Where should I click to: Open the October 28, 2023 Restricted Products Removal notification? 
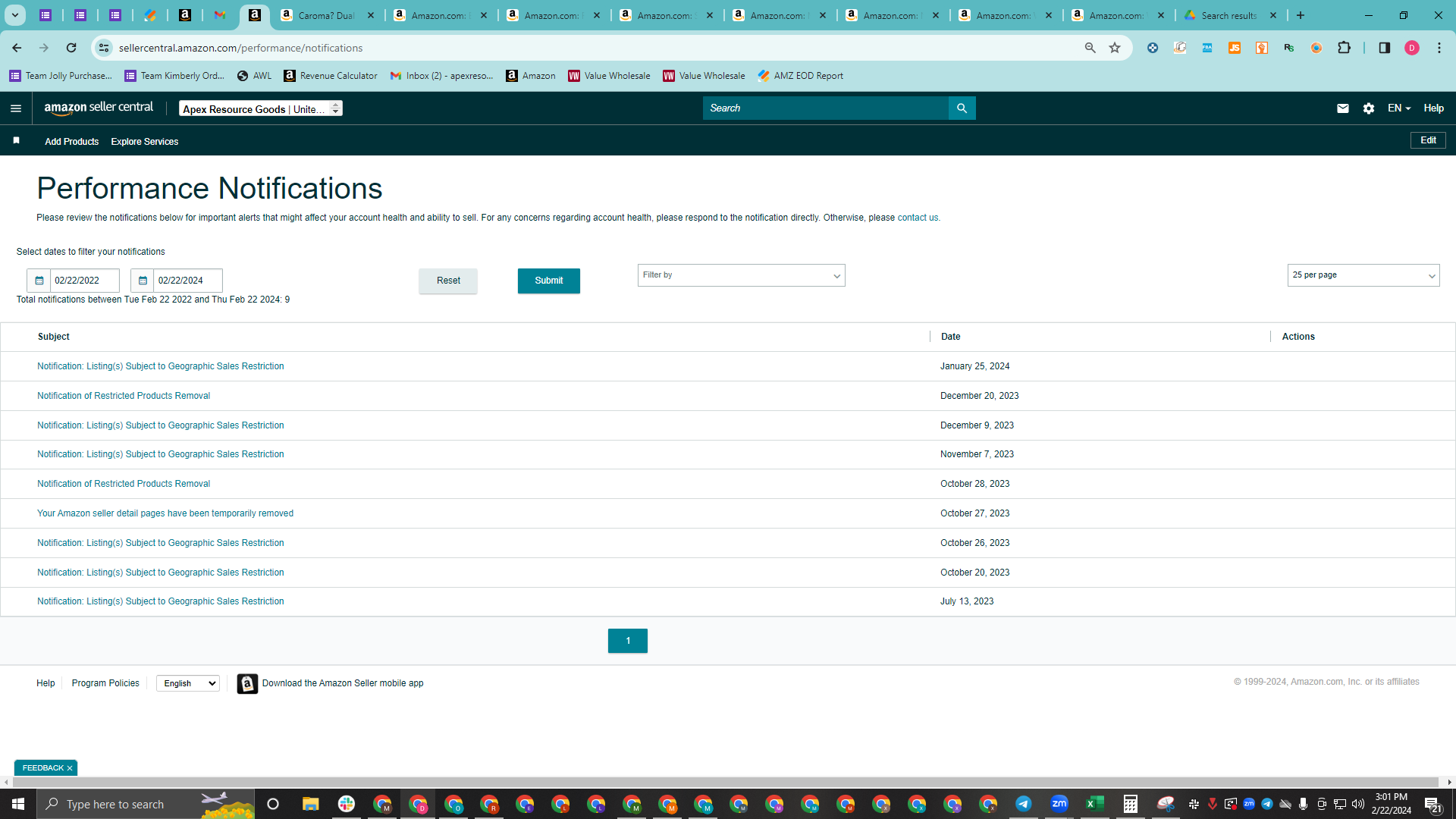(x=124, y=484)
